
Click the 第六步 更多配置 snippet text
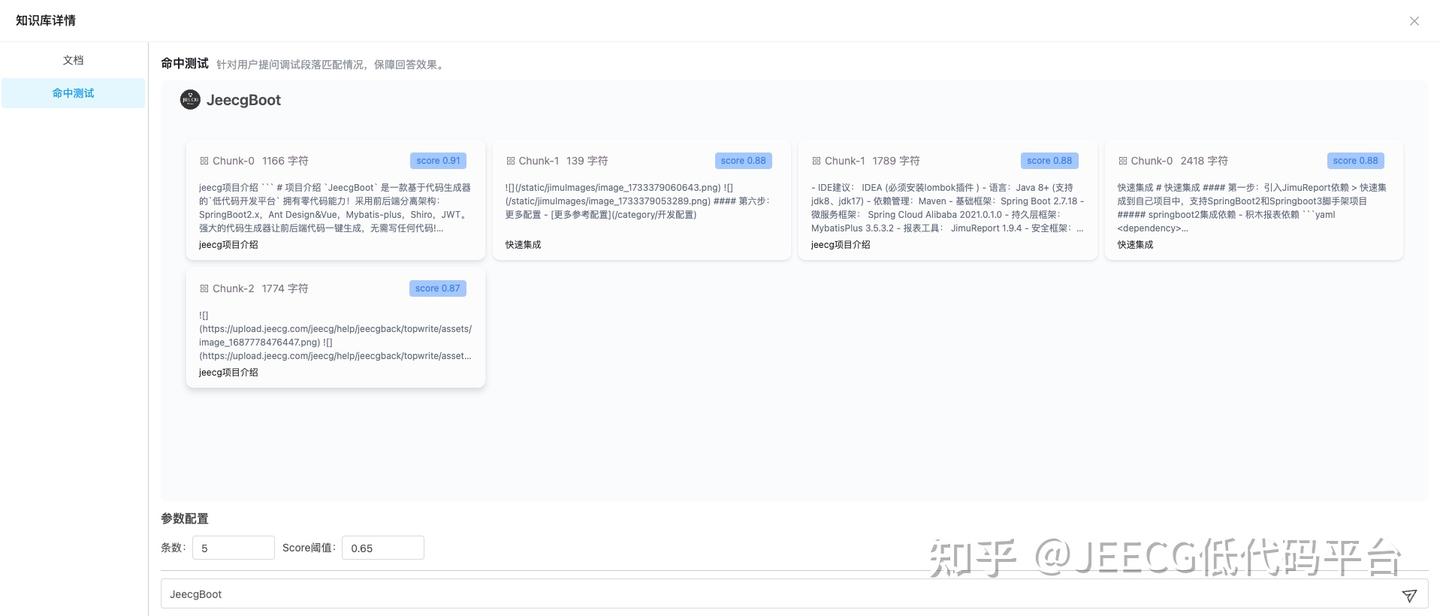click(638, 201)
